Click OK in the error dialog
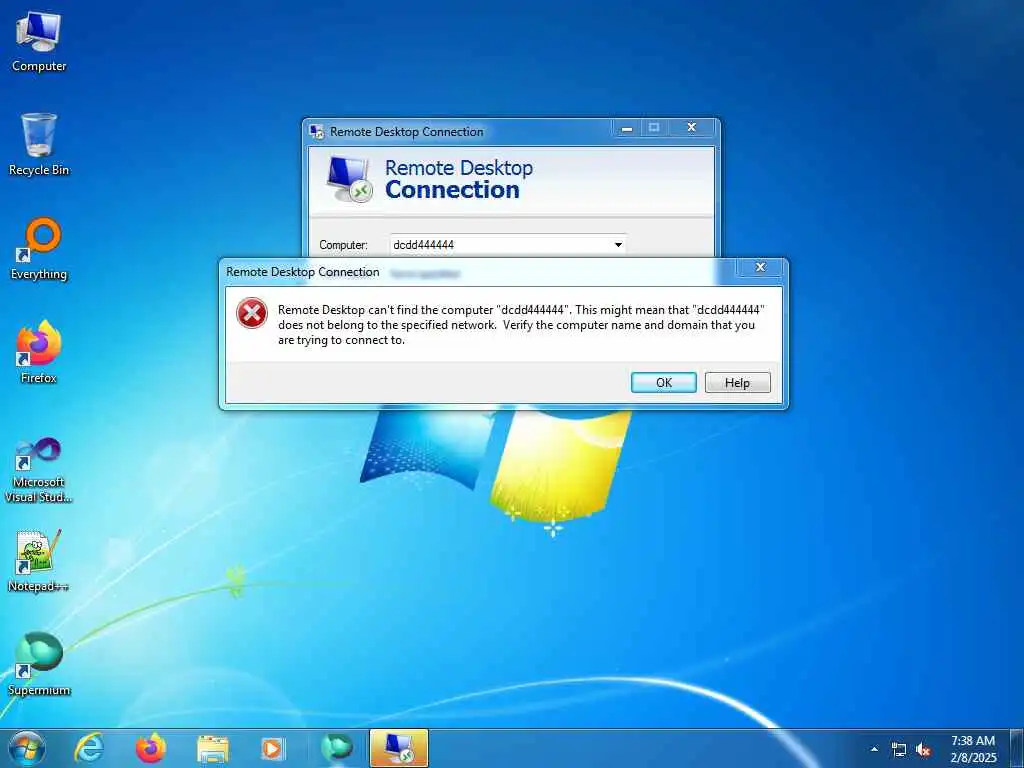1024x768 pixels. point(664,383)
